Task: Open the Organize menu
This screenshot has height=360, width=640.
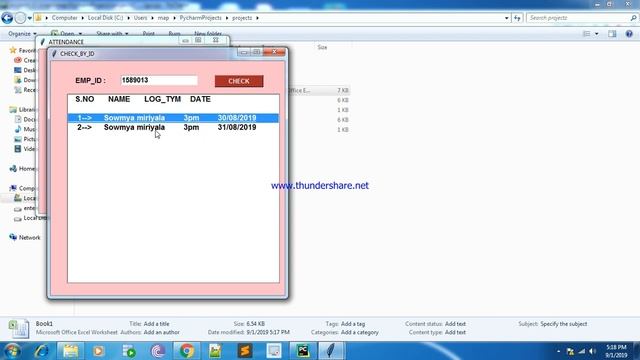Action: [22, 33]
